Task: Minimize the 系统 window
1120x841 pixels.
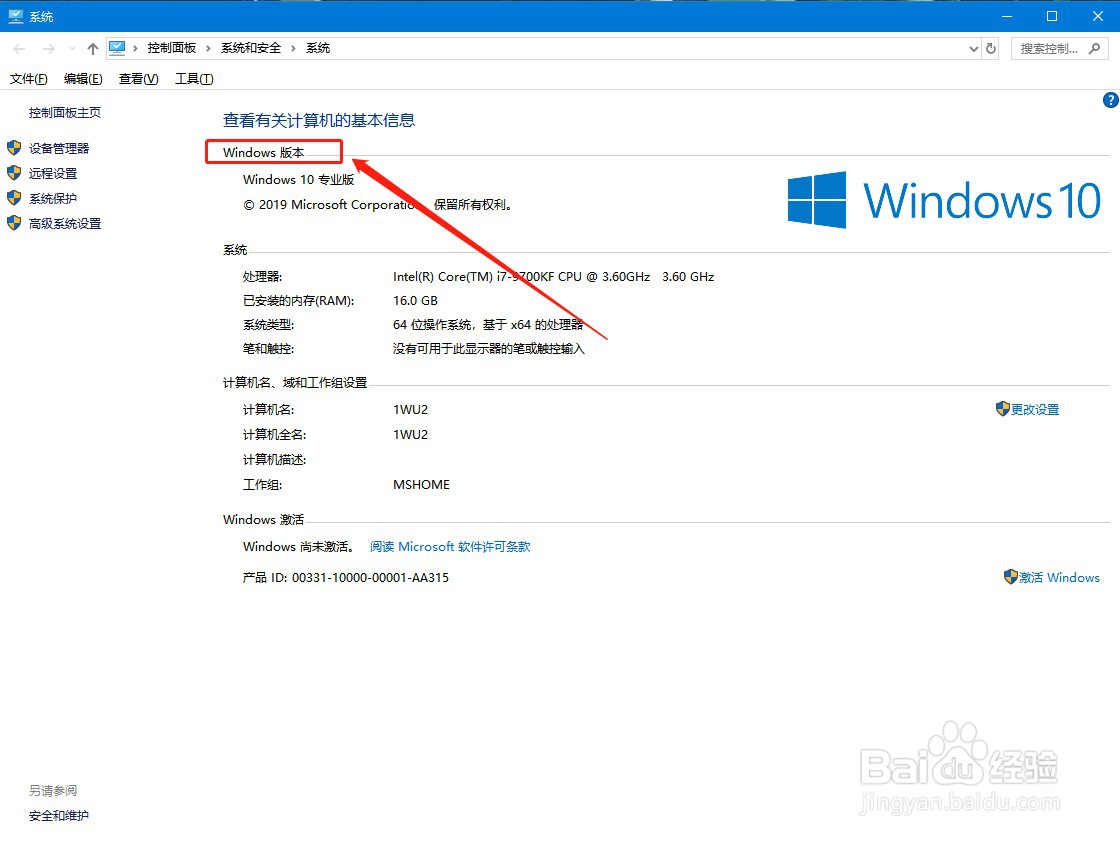Action: click(1006, 16)
